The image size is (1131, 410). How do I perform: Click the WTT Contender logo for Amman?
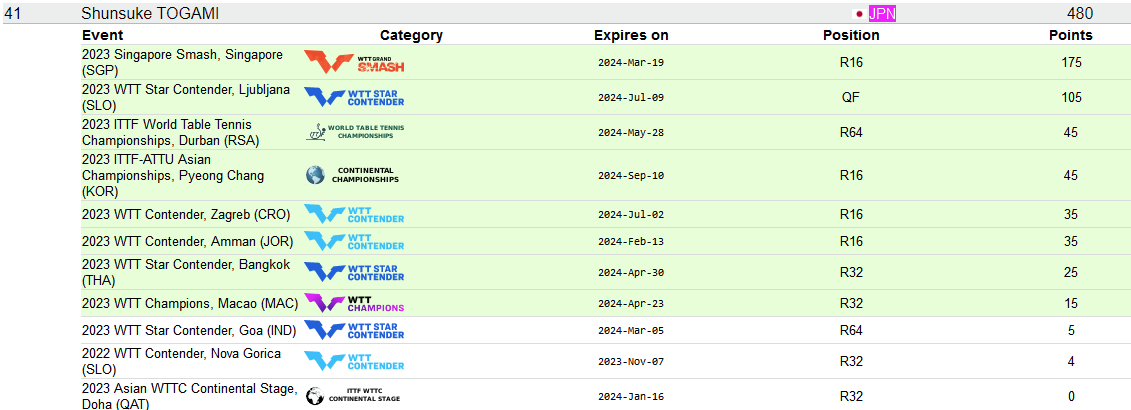(x=353, y=241)
